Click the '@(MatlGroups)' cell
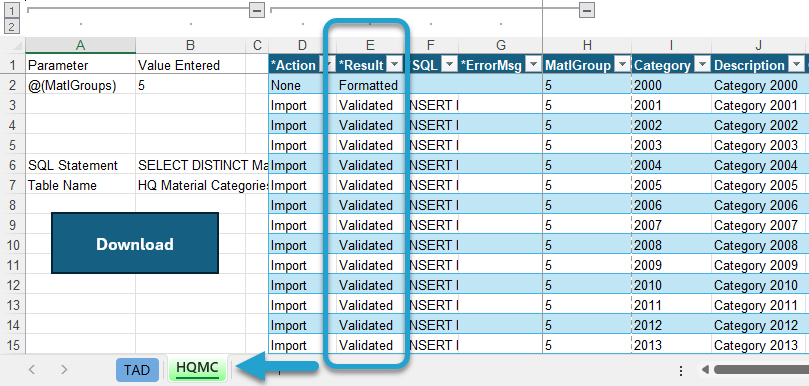 pyautogui.click(x=80, y=85)
